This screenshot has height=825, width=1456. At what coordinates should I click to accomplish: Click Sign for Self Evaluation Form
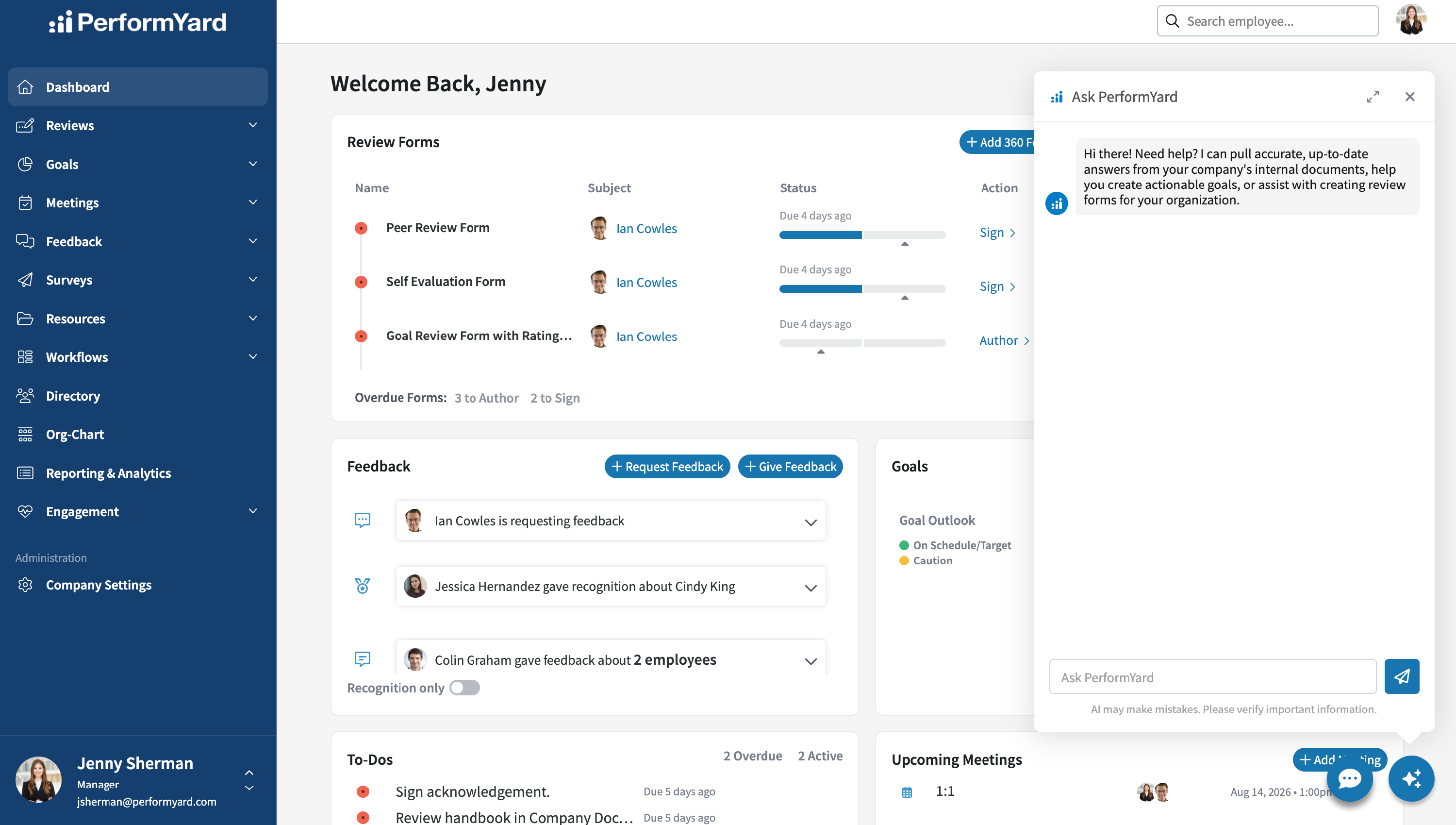pos(997,286)
